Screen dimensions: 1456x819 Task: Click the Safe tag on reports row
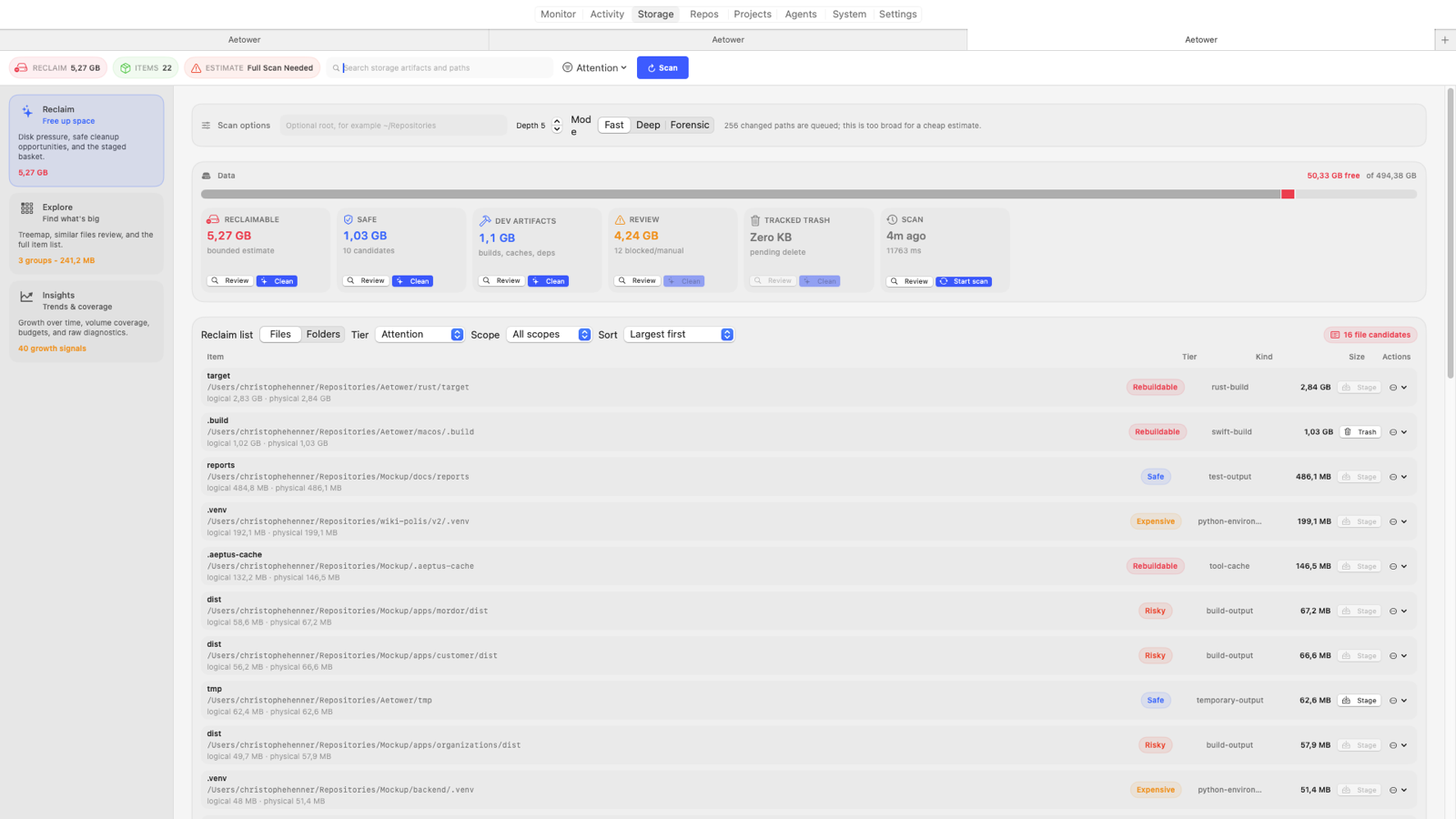point(1155,477)
